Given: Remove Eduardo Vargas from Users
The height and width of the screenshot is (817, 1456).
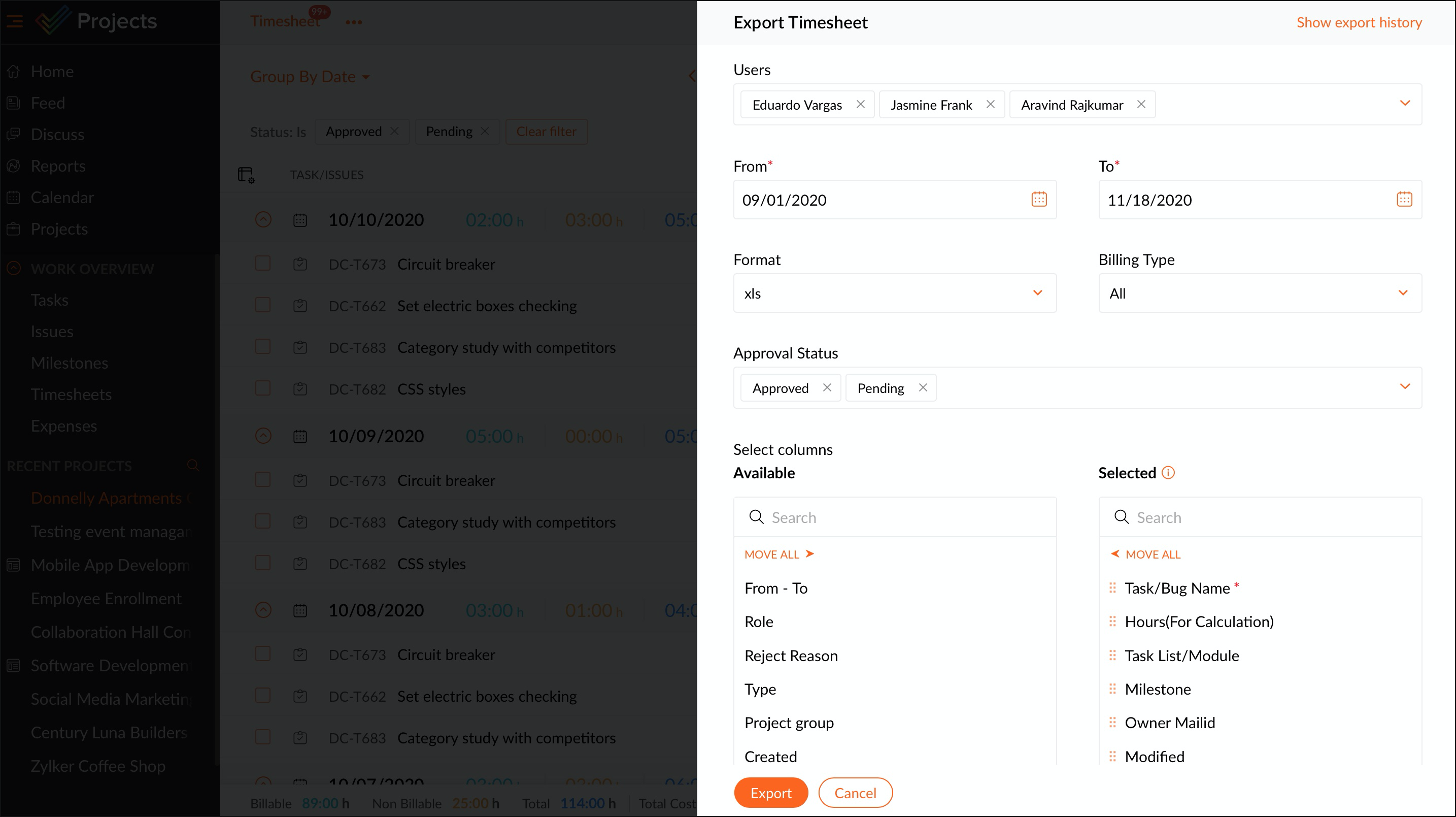Looking at the screenshot, I should pos(860,105).
